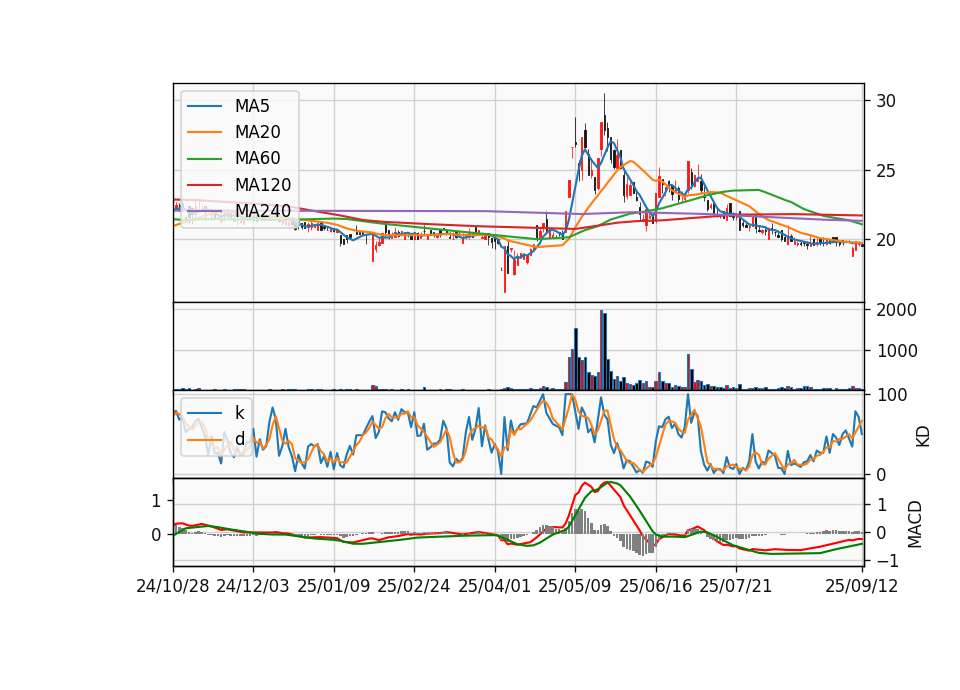Screen dimensions: 960x690
Task: Click the volume axis value 2000
Action: [897, 310]
